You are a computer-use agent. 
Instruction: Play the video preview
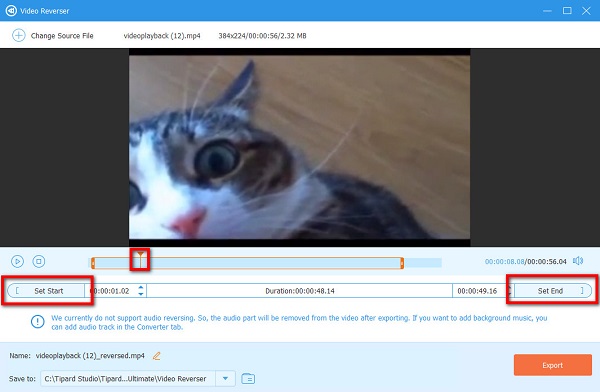point(18,261)
